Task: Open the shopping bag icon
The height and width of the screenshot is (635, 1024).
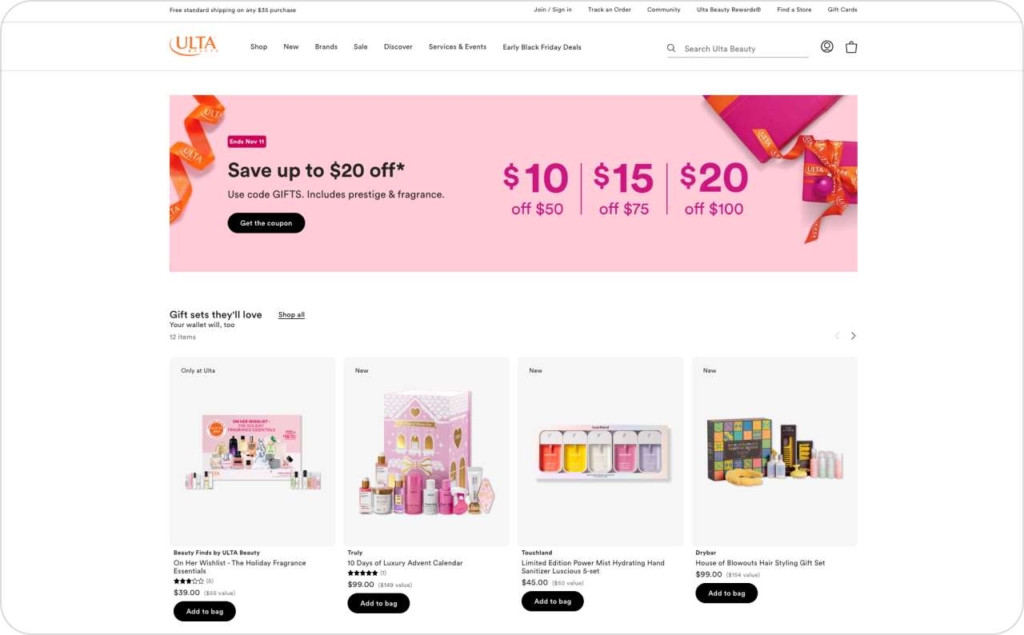Action: [851, 46]
